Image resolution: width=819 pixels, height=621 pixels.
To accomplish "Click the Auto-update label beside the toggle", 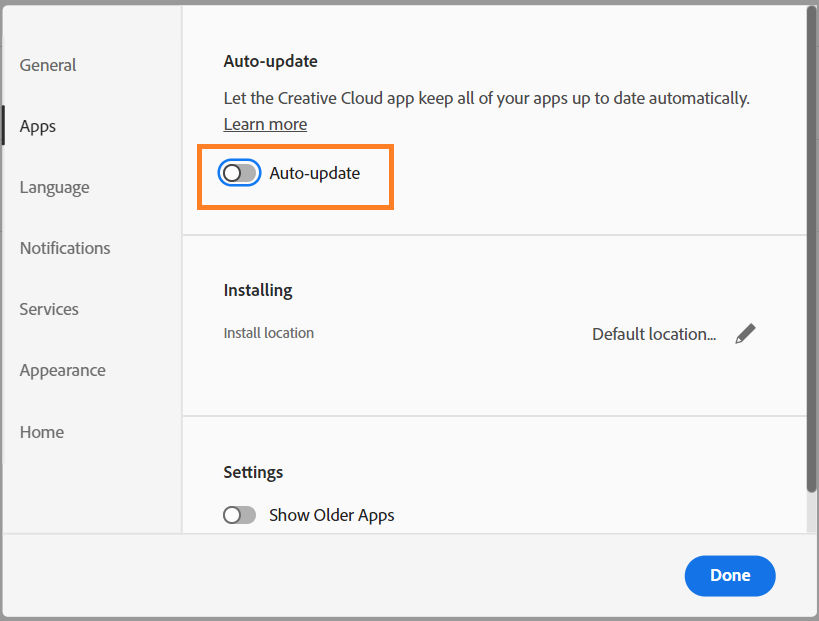I will 314,173.
